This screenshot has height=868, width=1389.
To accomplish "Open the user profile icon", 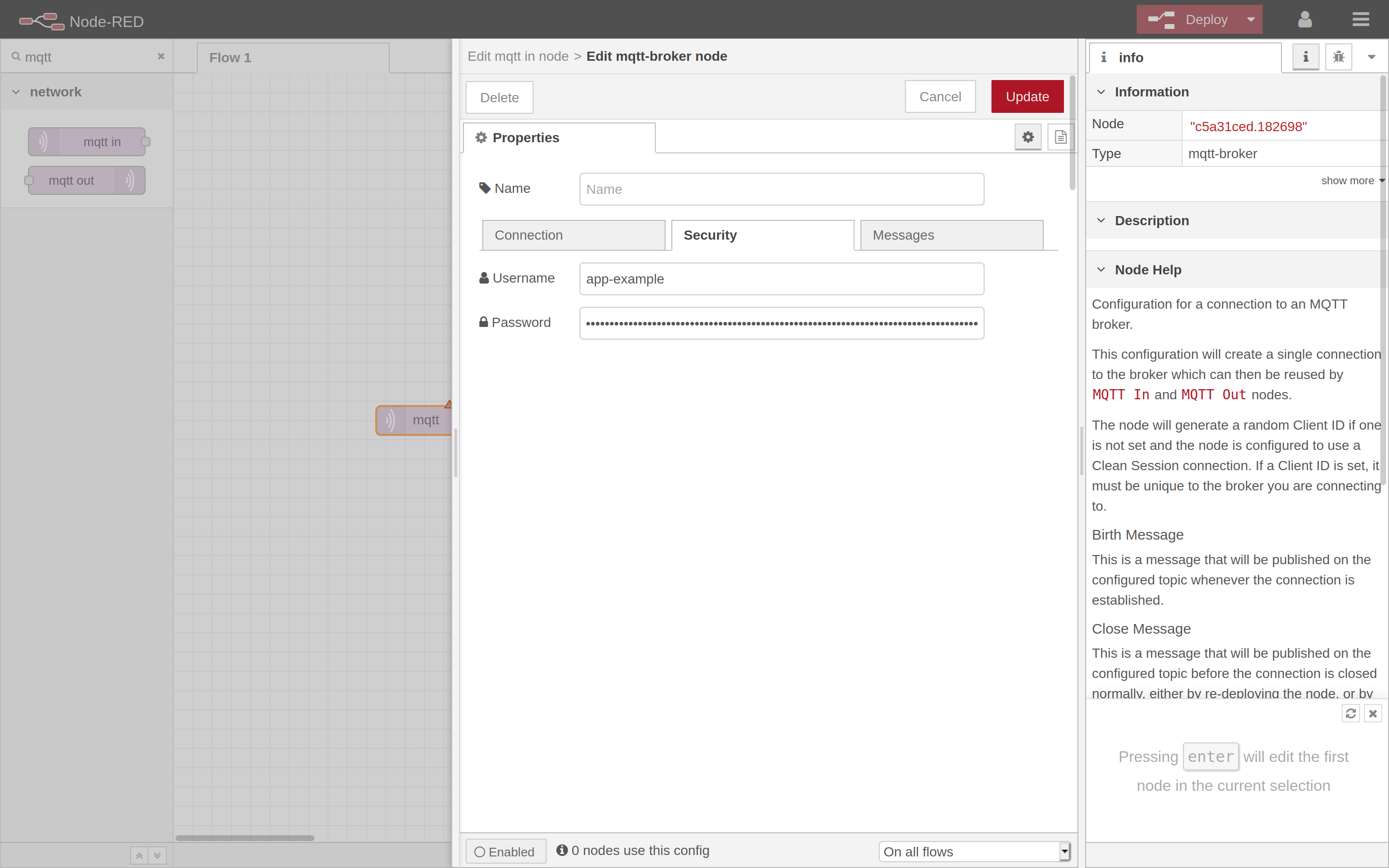I will tap(1304, 19).
